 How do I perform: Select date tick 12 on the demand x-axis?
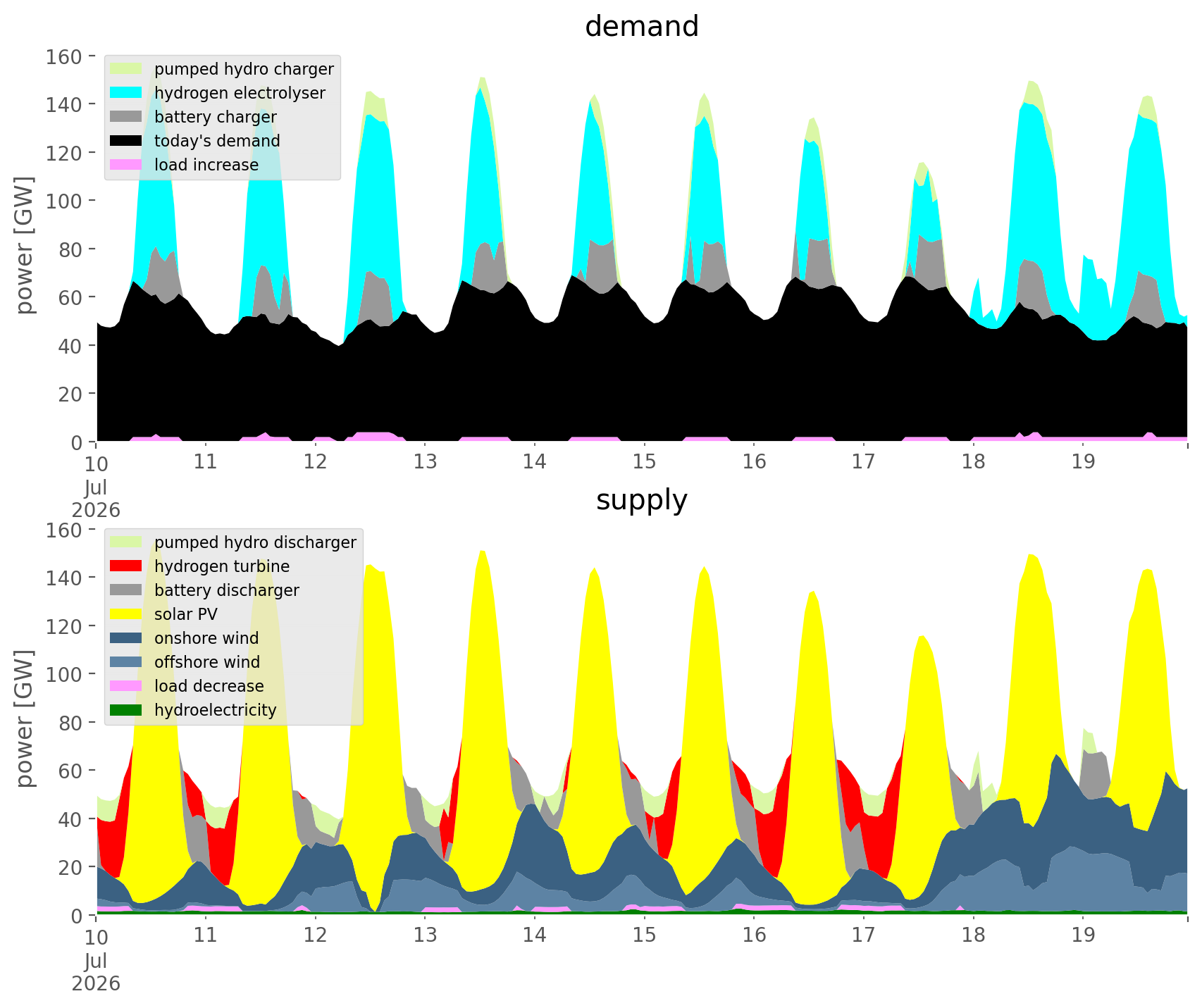tap(316, 462)
